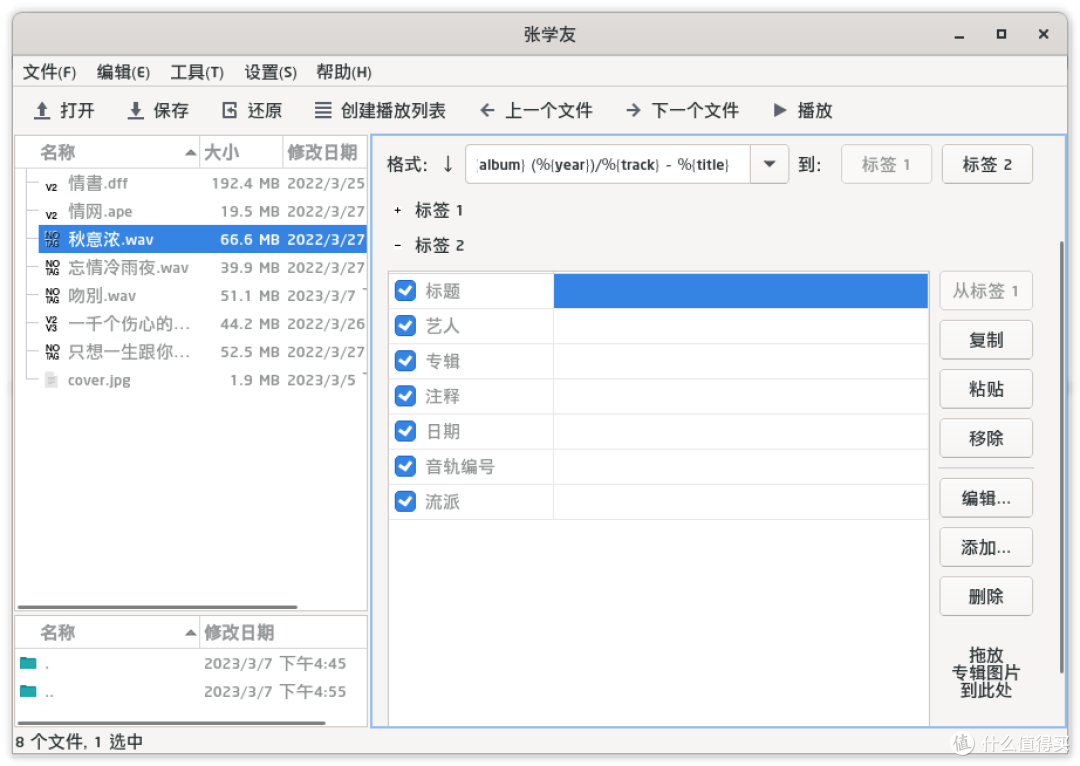Sort file list by 名称 column
1080x766 pixels.
point(108,152)
